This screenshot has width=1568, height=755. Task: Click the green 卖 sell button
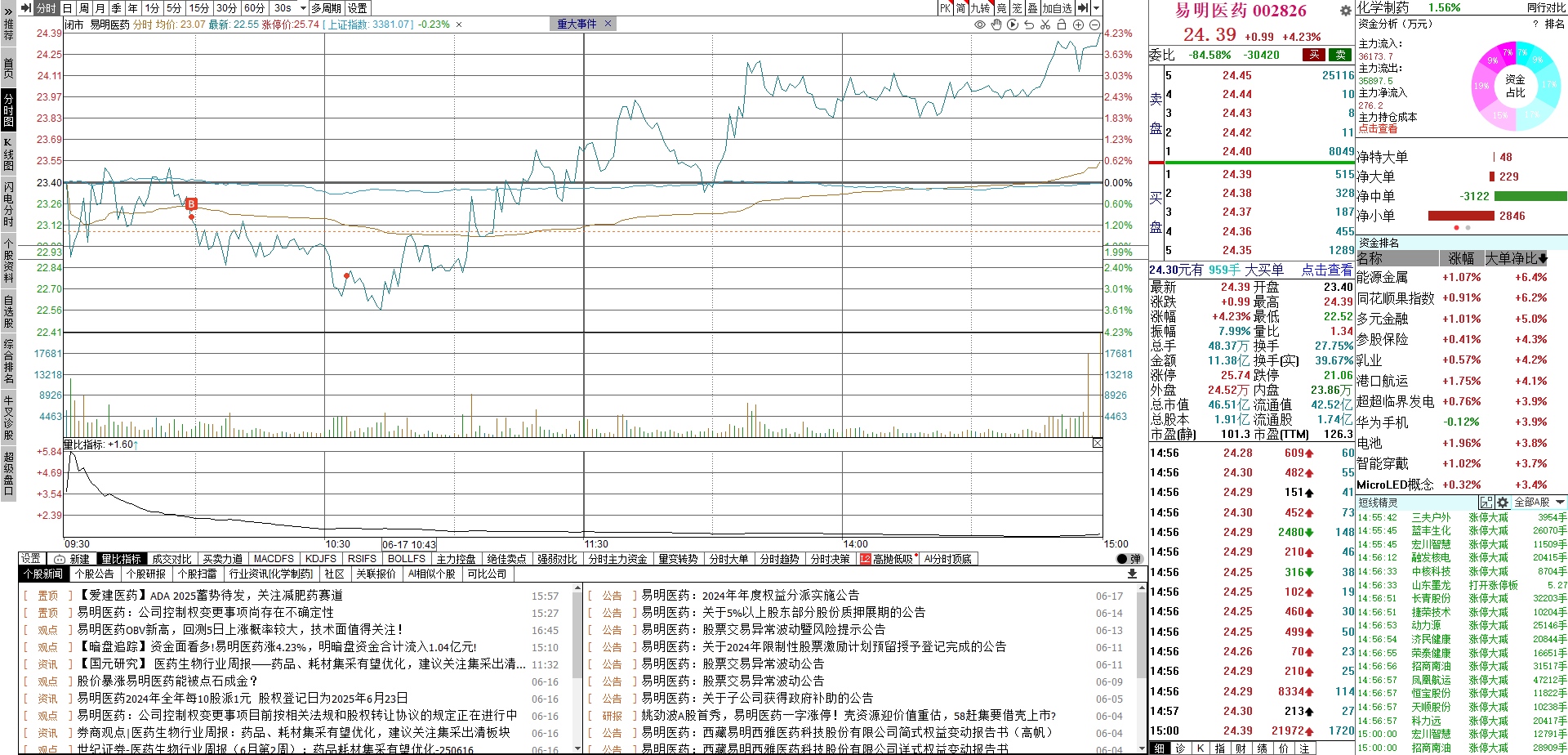1340,55
